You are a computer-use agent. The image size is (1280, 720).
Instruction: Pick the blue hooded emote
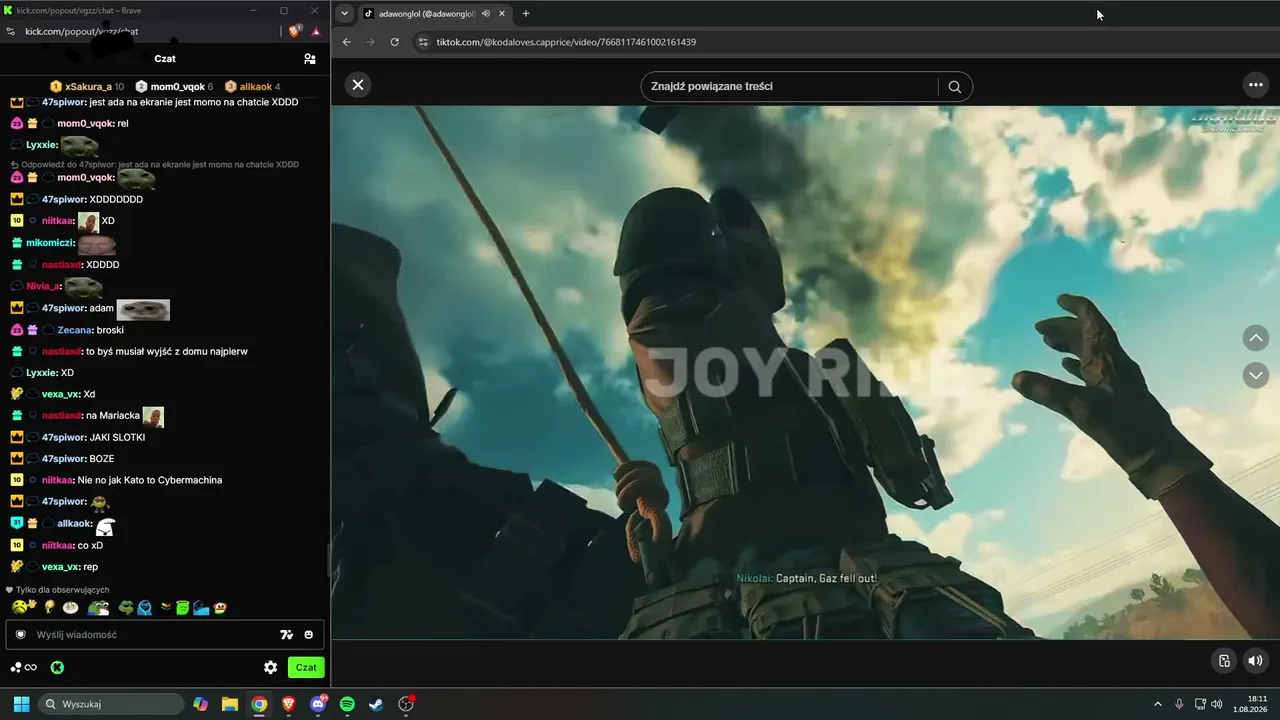145,607
